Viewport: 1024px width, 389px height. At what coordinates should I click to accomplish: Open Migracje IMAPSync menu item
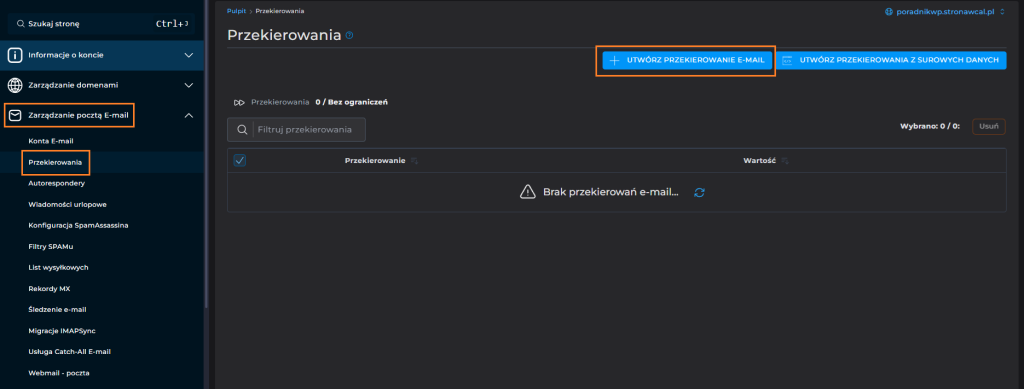click(x=62, y=331)
